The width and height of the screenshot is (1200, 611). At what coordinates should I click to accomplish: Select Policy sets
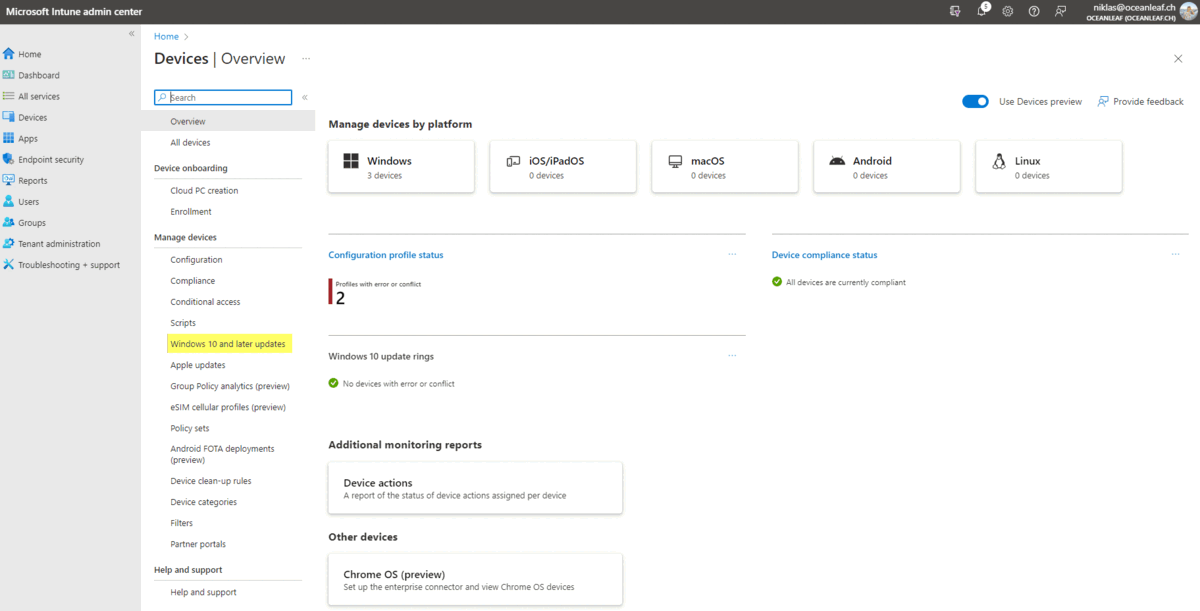click(x=190, y=428)
